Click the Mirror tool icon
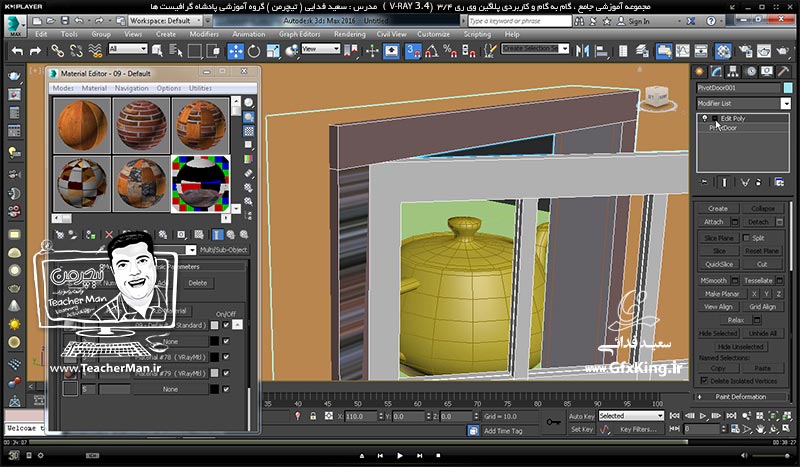This screenshot has width=800, height=467. point(582,51)
